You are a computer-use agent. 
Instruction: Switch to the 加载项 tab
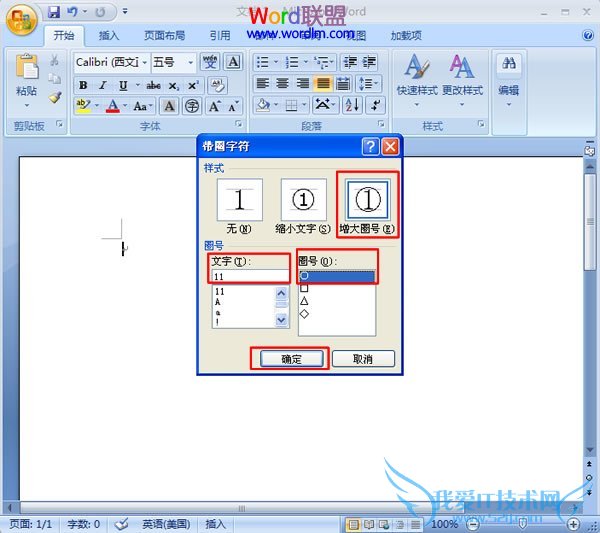(x=406, y=36)
